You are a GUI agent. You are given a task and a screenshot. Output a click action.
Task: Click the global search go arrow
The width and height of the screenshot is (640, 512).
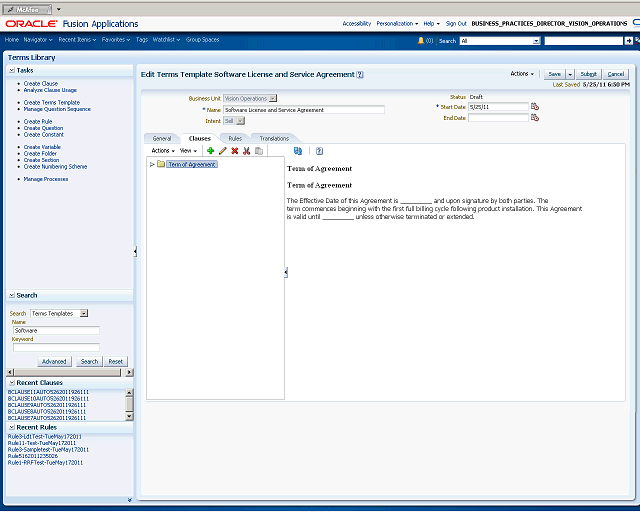tap(629, 41)
